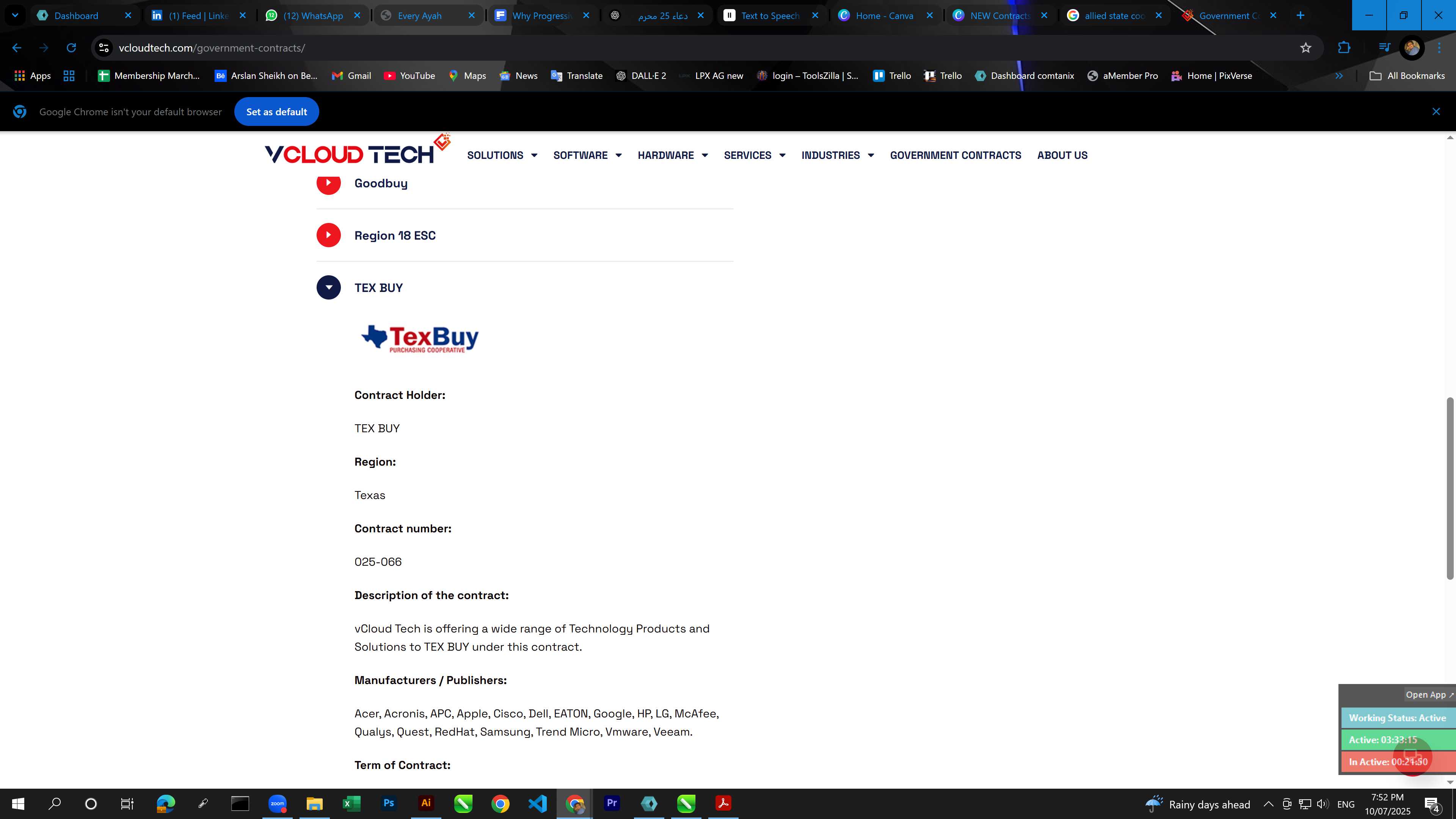Image resolution: width=1456 pixels, height=819 pixels.
Task: Open Visual Studio Code from taskbar
Action: (538, 804)
